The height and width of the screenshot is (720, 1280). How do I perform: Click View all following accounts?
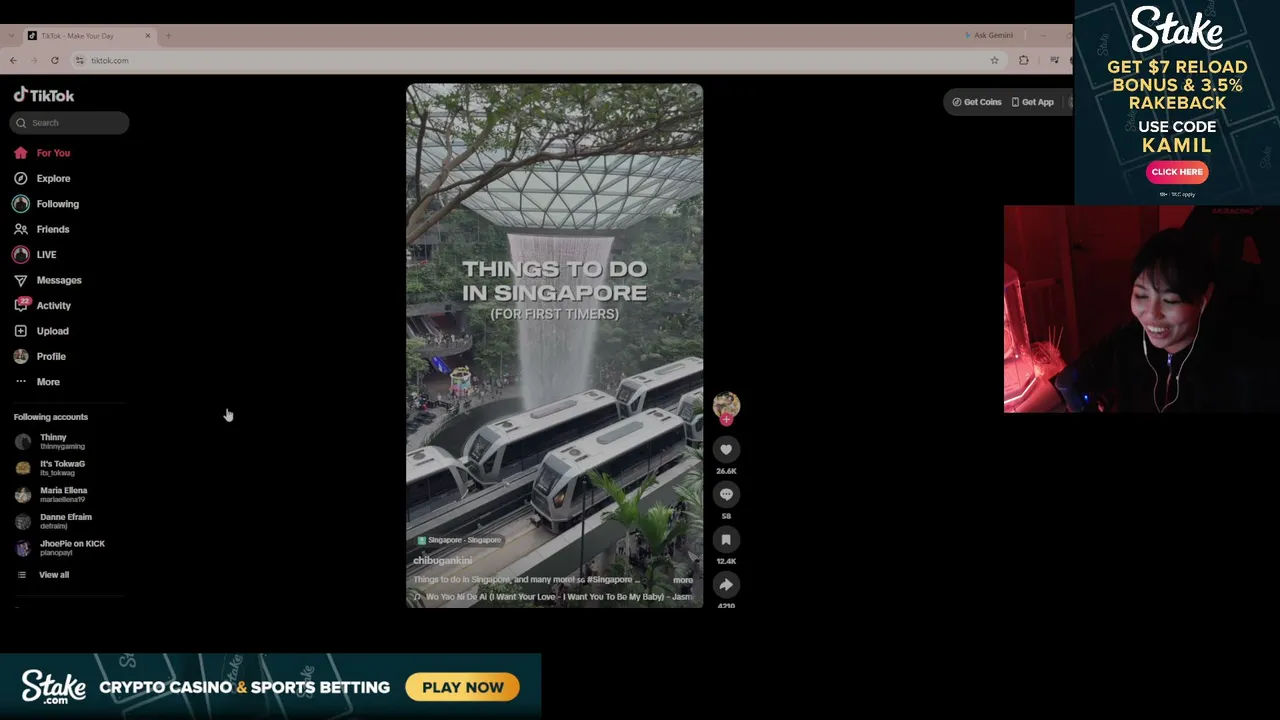(x=54, y=575)
